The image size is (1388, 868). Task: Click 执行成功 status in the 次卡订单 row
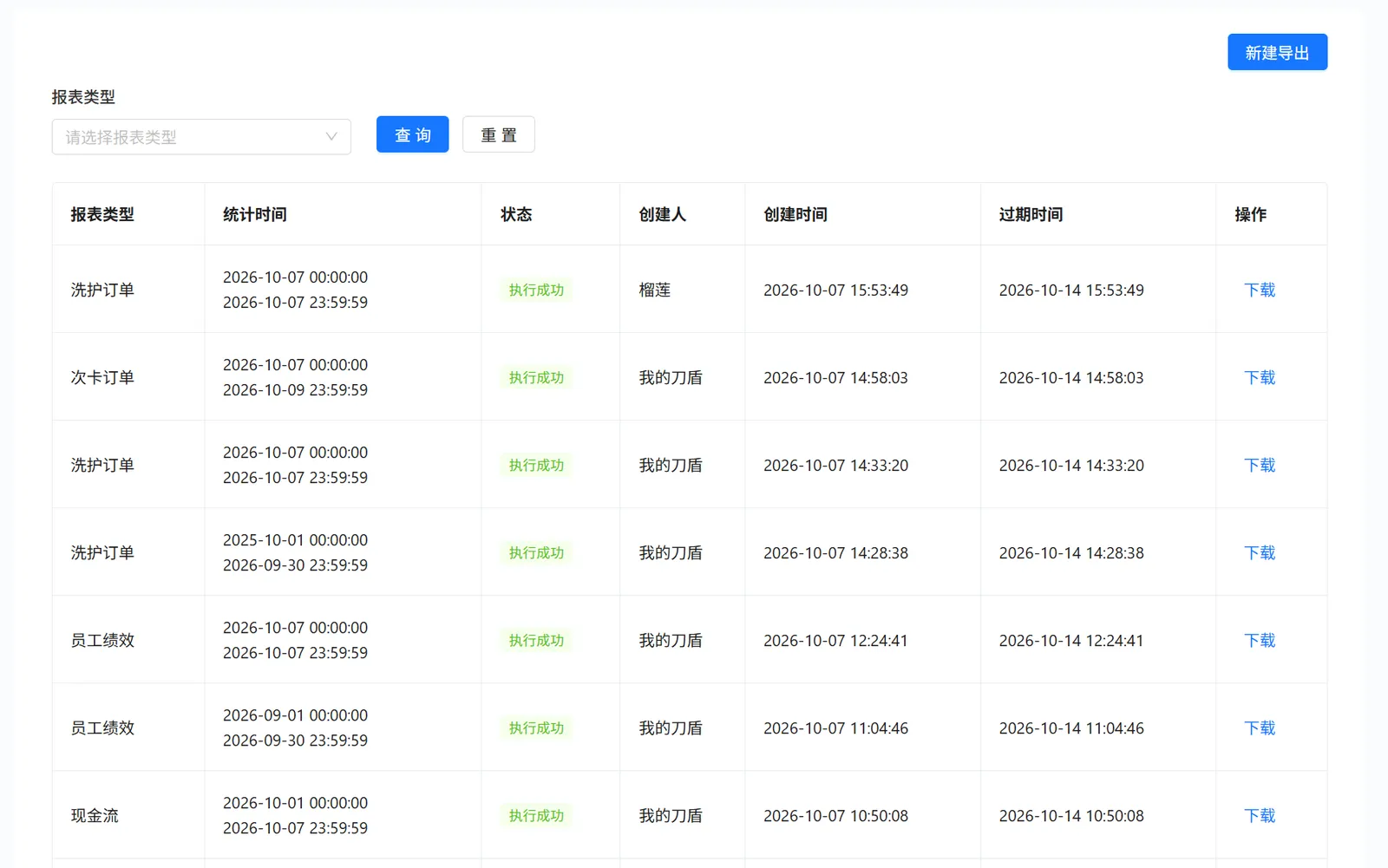click(x=536, y=377)
